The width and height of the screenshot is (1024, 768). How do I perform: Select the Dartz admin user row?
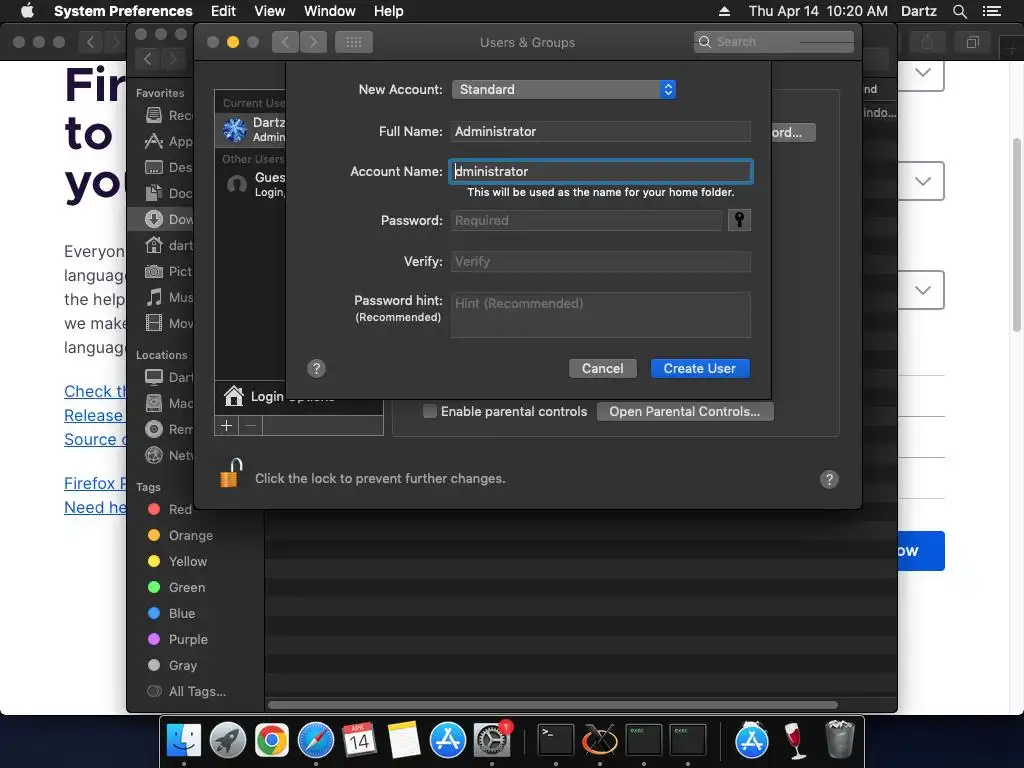(251, 129)
